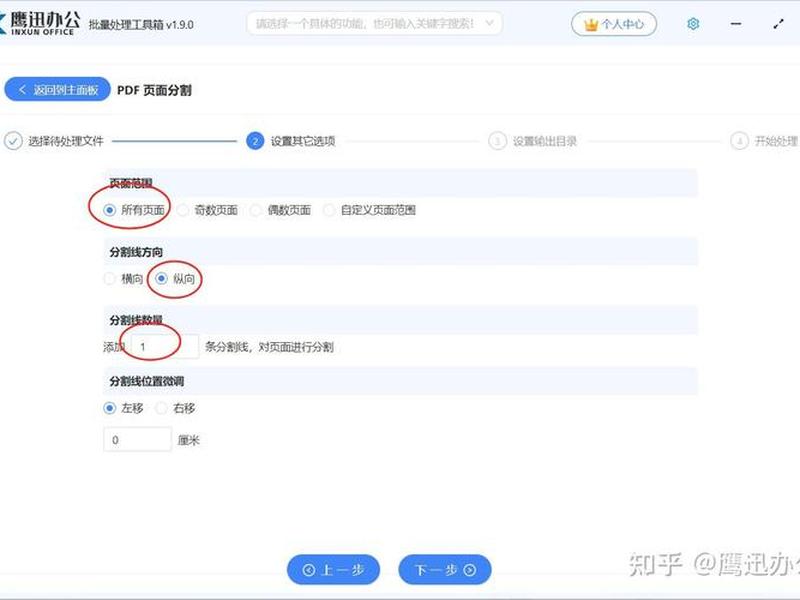Click the step 4 circle icon
800x600 pixels.
(739, 141)
